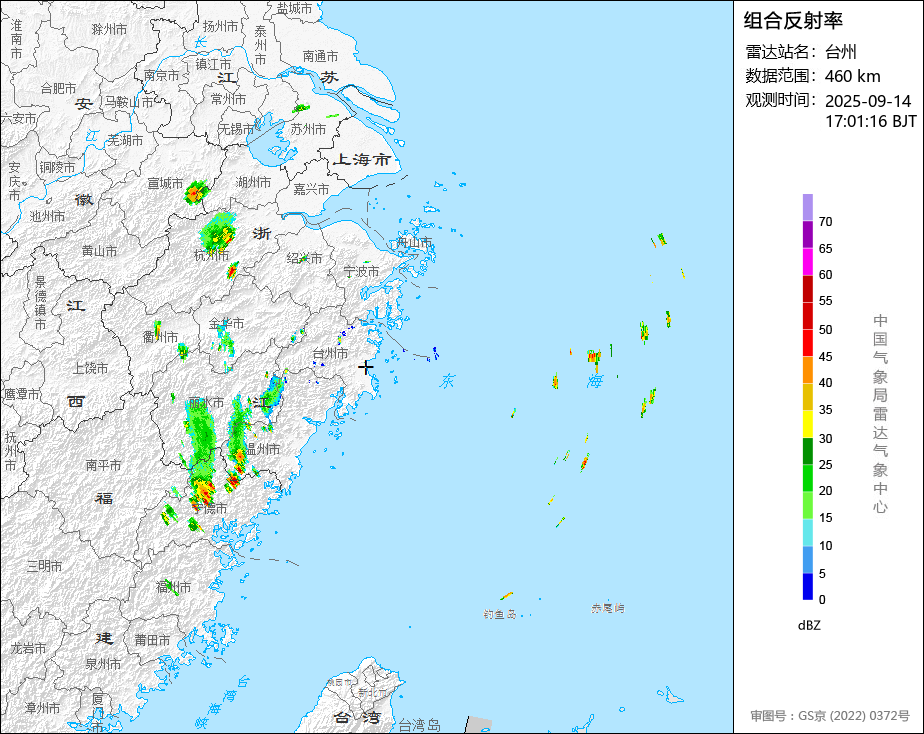
Task: Click the 镇江市 city label
Action: tap(213, 64)
